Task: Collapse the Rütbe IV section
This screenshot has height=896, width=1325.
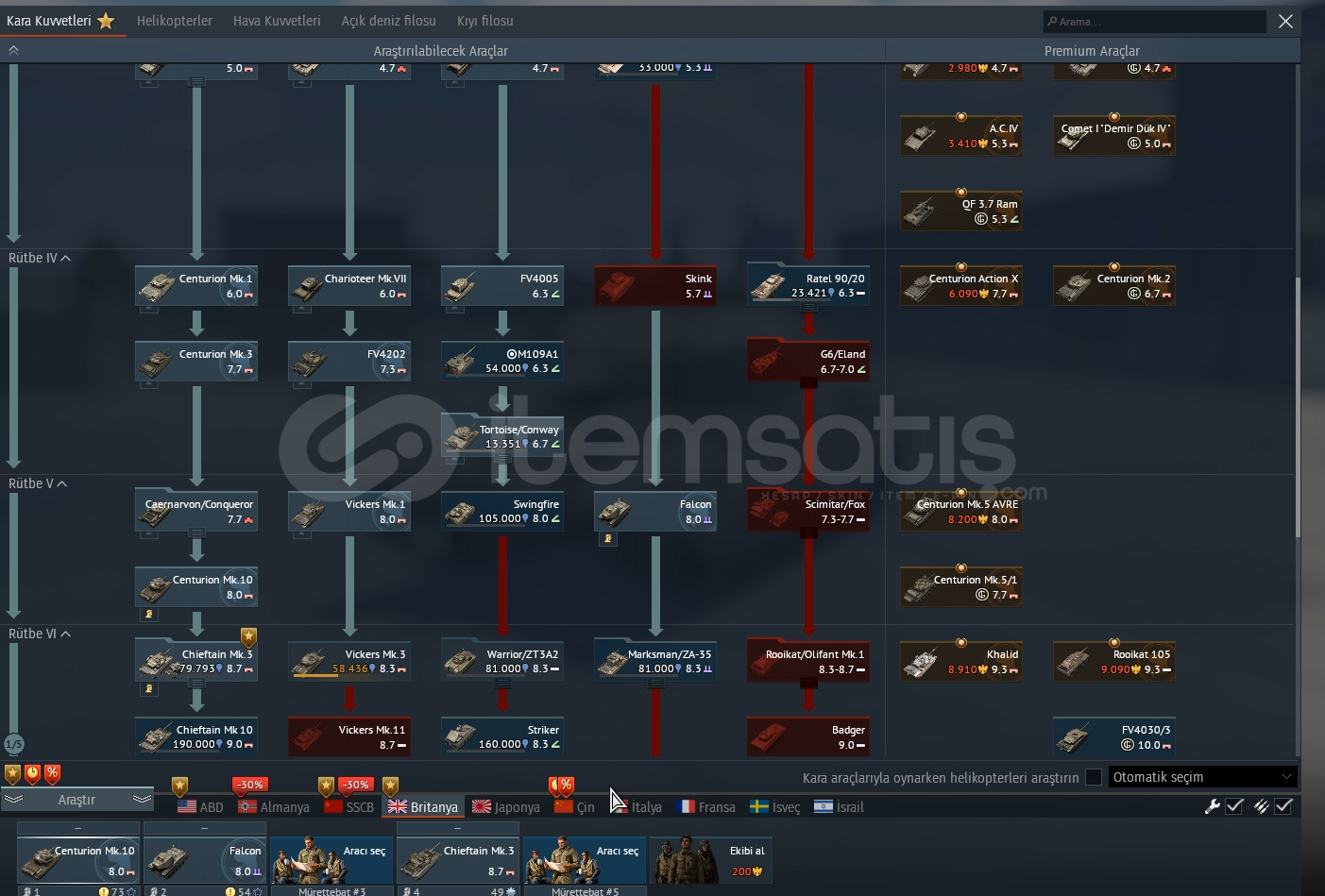Action: 40,258
